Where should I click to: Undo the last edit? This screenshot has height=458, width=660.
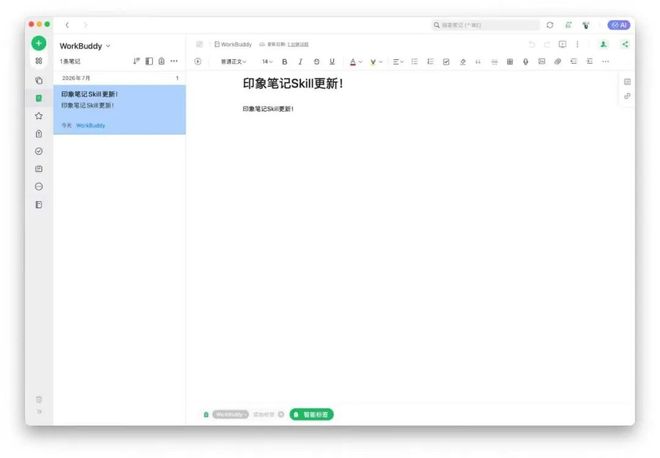coord(532,44)
